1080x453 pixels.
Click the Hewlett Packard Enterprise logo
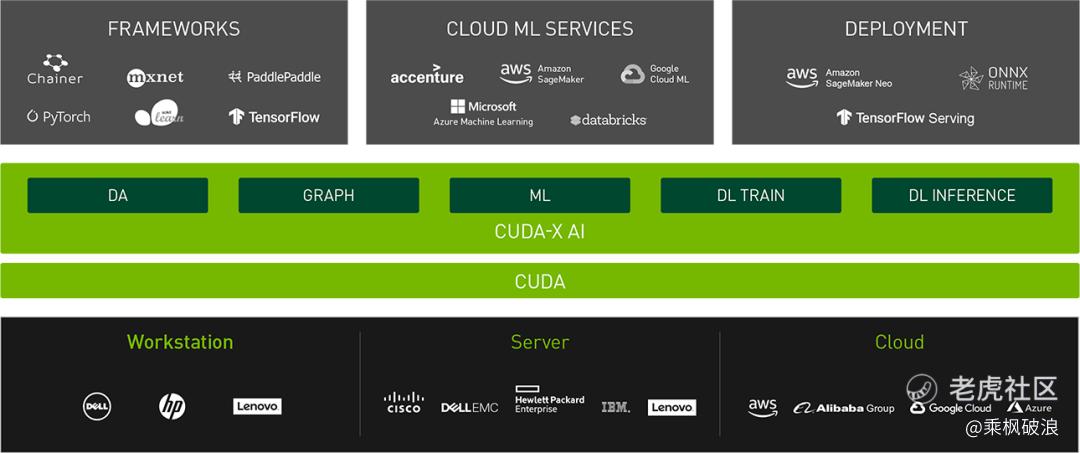click(x=550, y=400)
